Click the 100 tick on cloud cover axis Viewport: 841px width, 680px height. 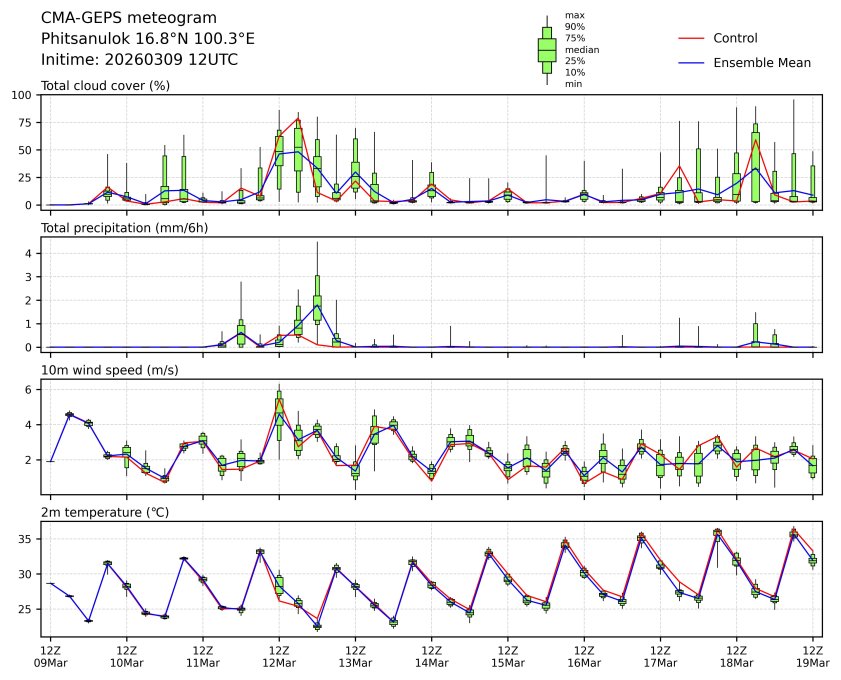pyautogui.click(x=24, y=95)
